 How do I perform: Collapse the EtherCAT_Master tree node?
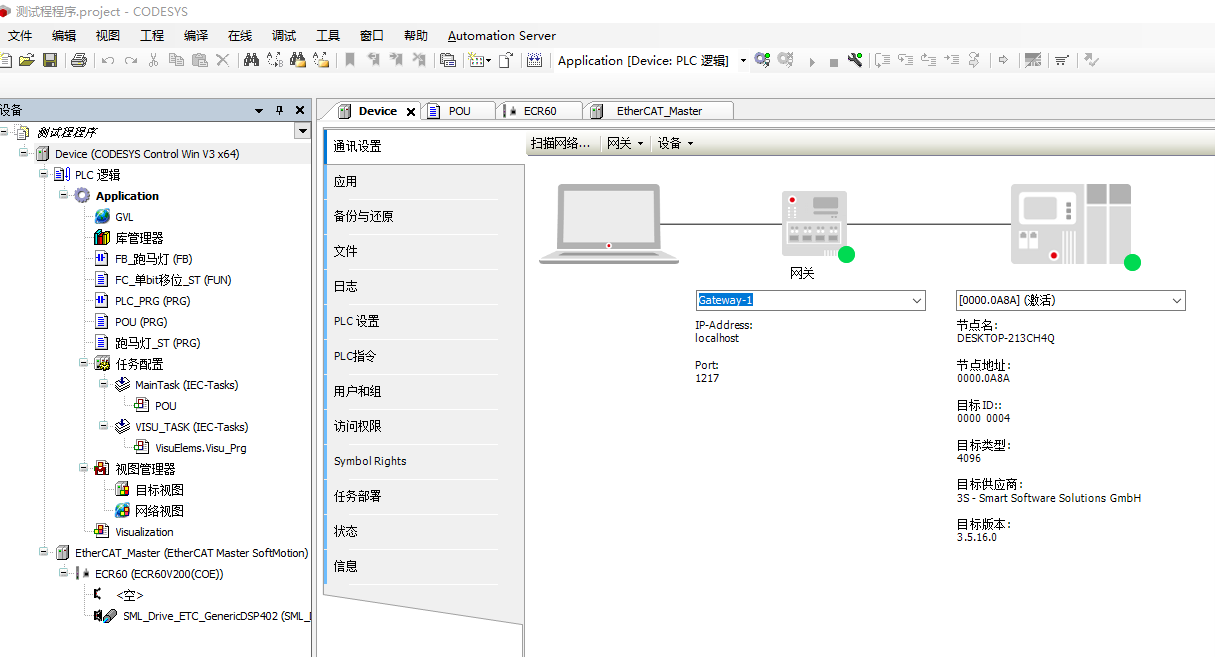tap(45, 551)
